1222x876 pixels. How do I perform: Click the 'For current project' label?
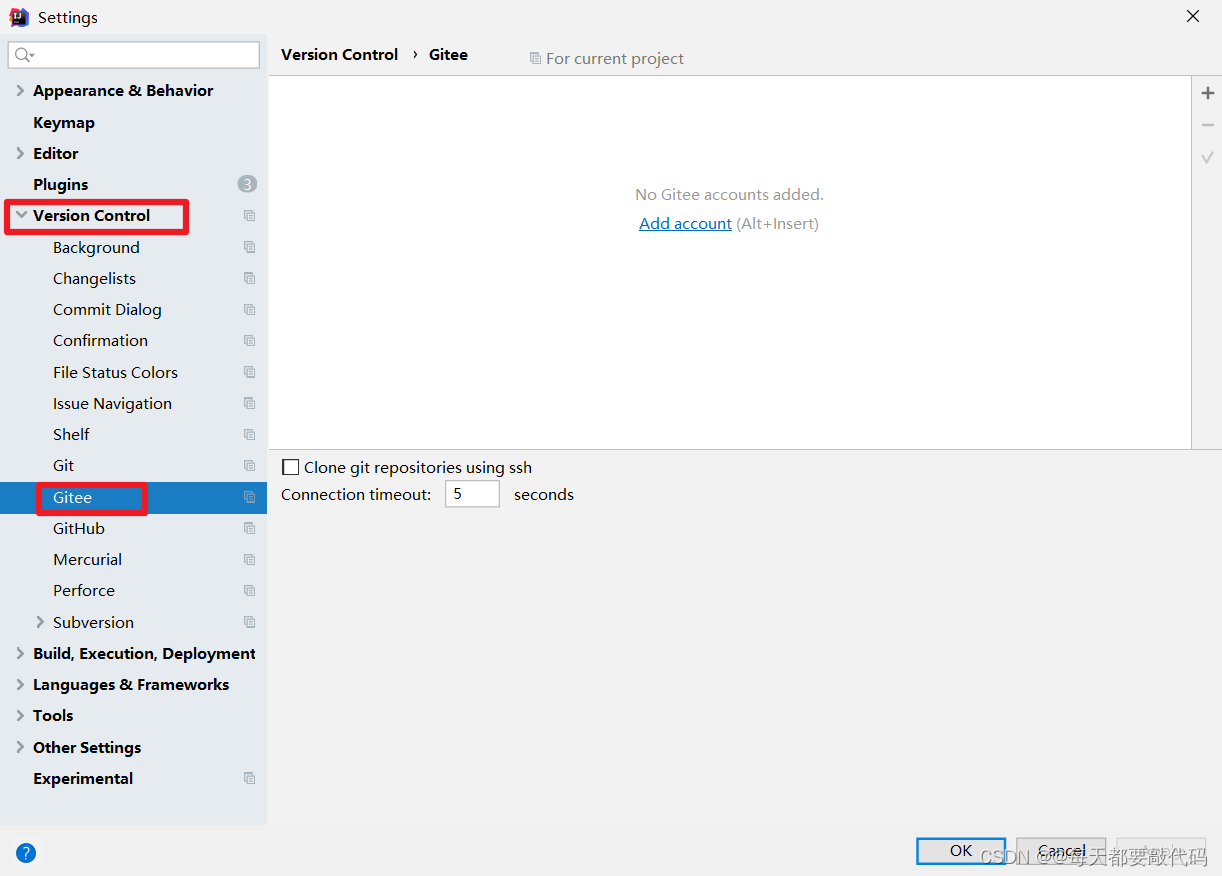pos(615,59)
